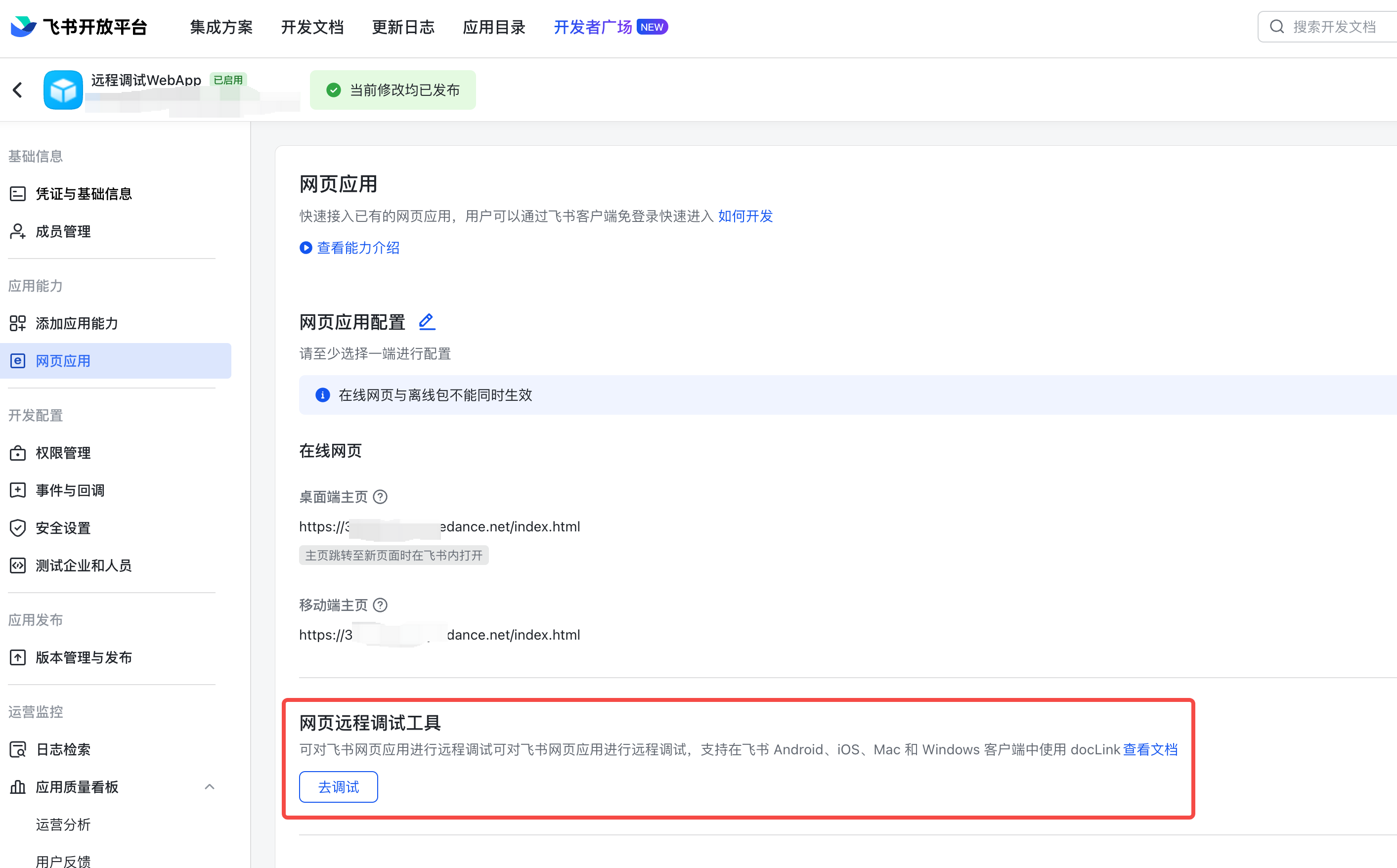Go back with the left arrow
This screenshot has width=1397, height=868.
click(18, 89)
